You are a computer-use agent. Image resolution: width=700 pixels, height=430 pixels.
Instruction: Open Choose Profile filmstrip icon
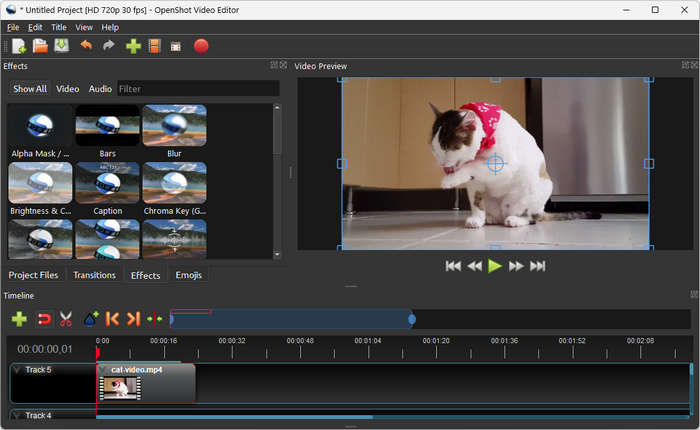154,46
